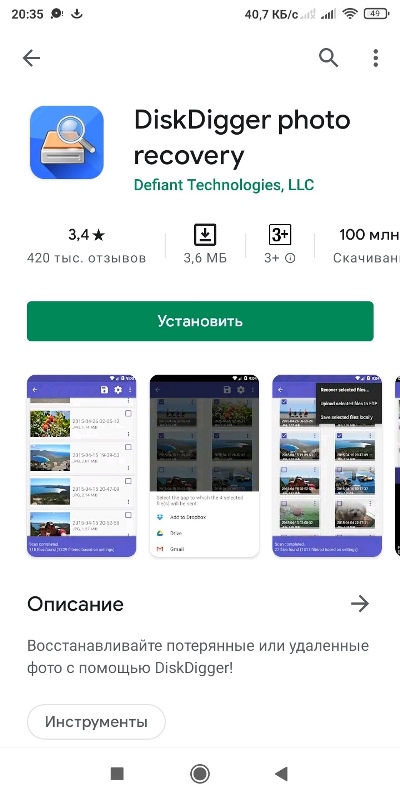Tap the back arrow at top left
This screenshot has width=400, height=800.
coord(31,58)
